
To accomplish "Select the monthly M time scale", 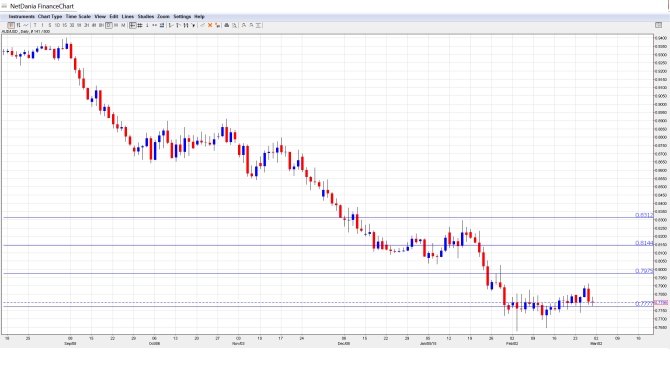I will (123, 26).
